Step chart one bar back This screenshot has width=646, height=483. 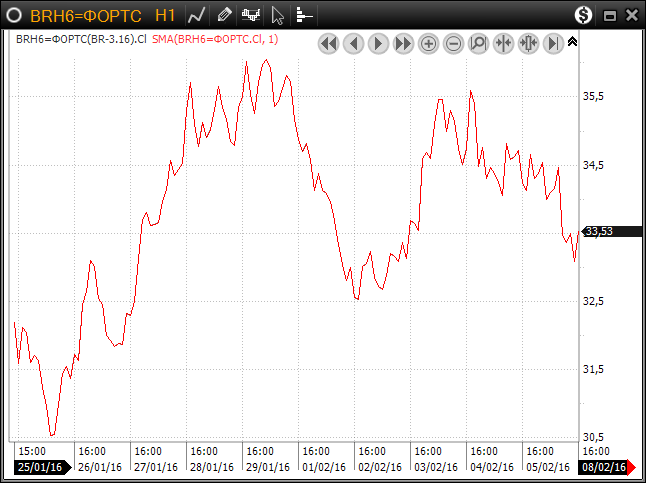coord(353,43)
